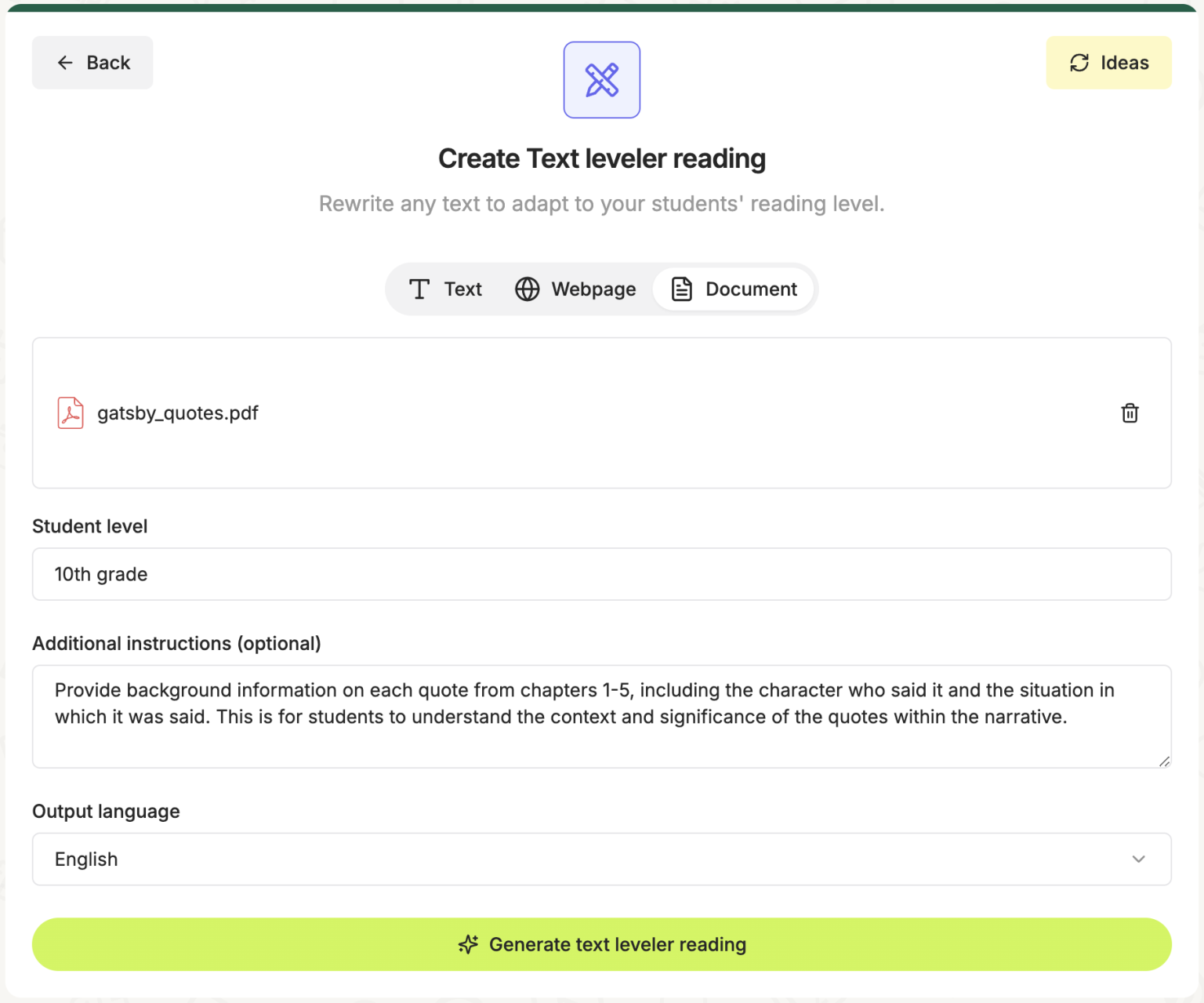Click the Back button
This screenshot has width=1204, height=1003.
click(x=92, y=63)
